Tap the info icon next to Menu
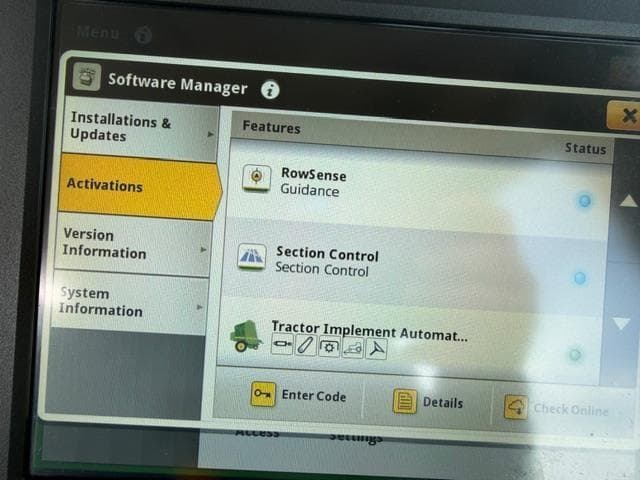Screen dimensions: 640x480 (143, 35)
